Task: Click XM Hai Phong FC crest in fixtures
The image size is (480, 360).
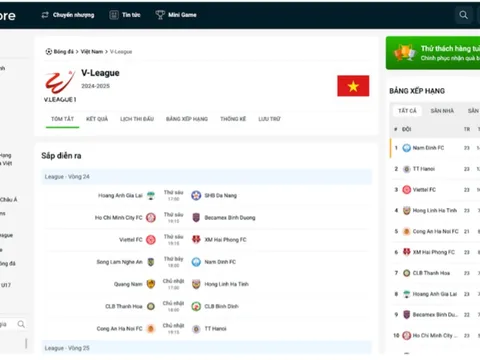Action: 196,240
